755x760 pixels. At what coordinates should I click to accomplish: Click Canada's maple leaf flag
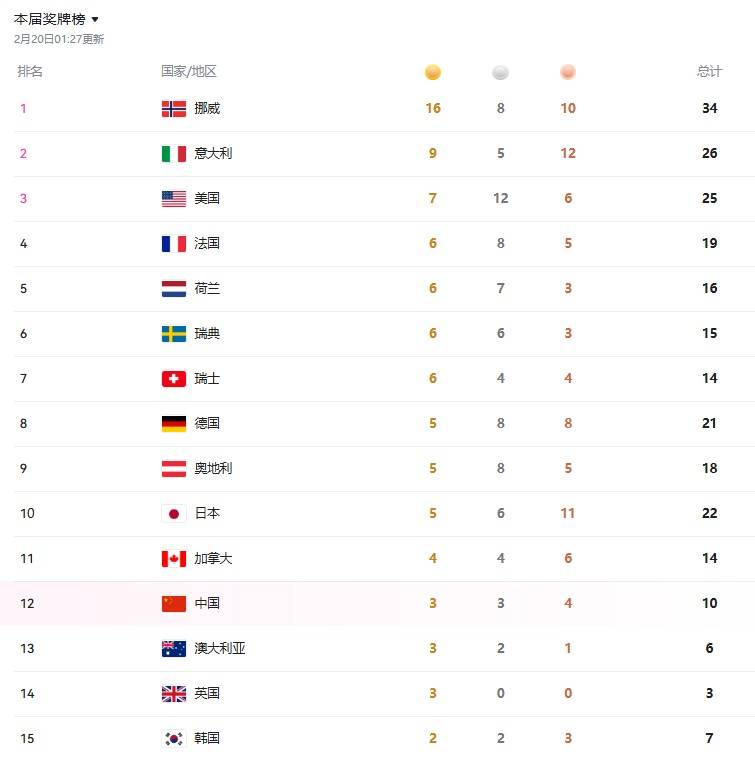[x=174, y=558]
